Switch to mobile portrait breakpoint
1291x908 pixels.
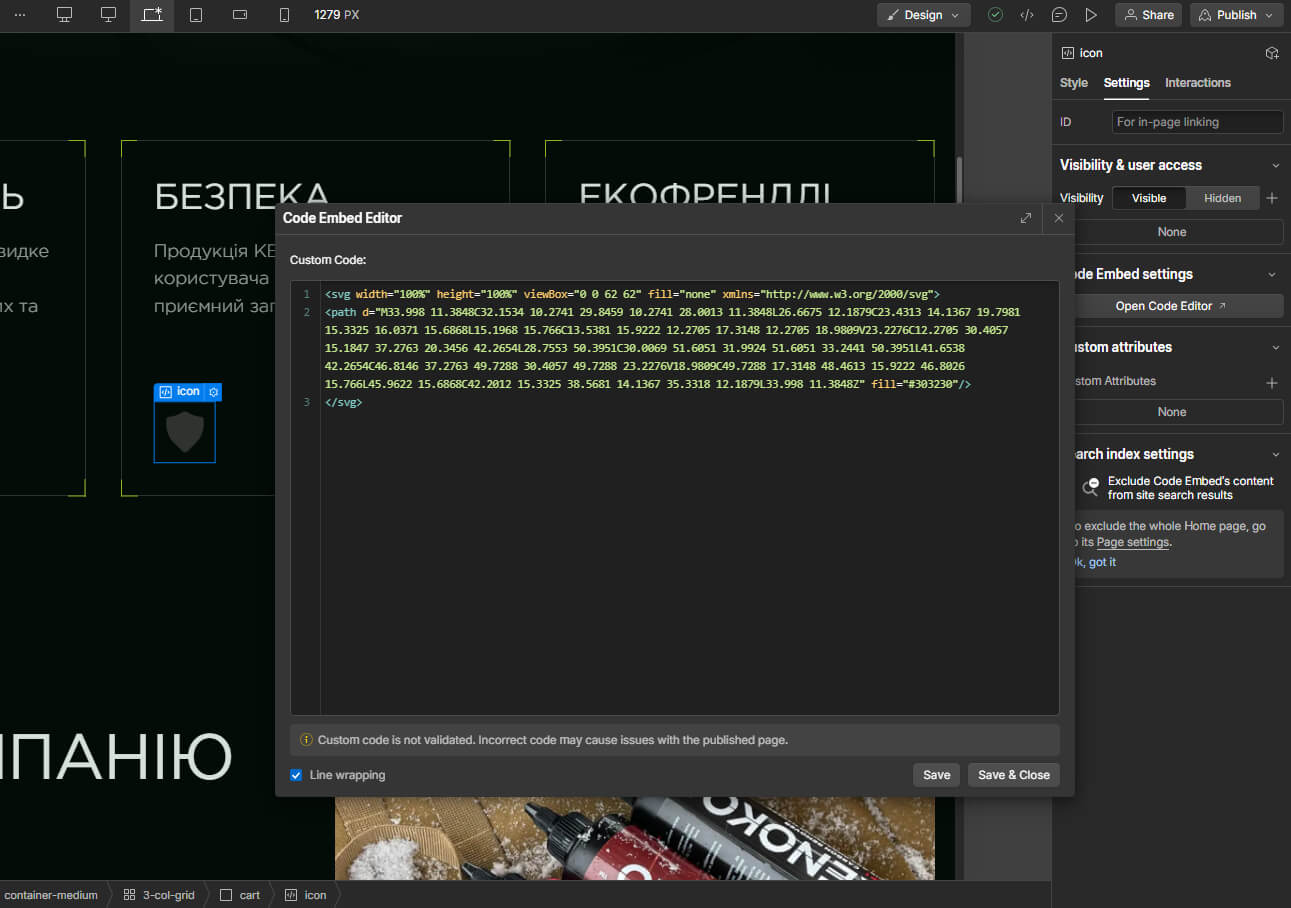284,15
